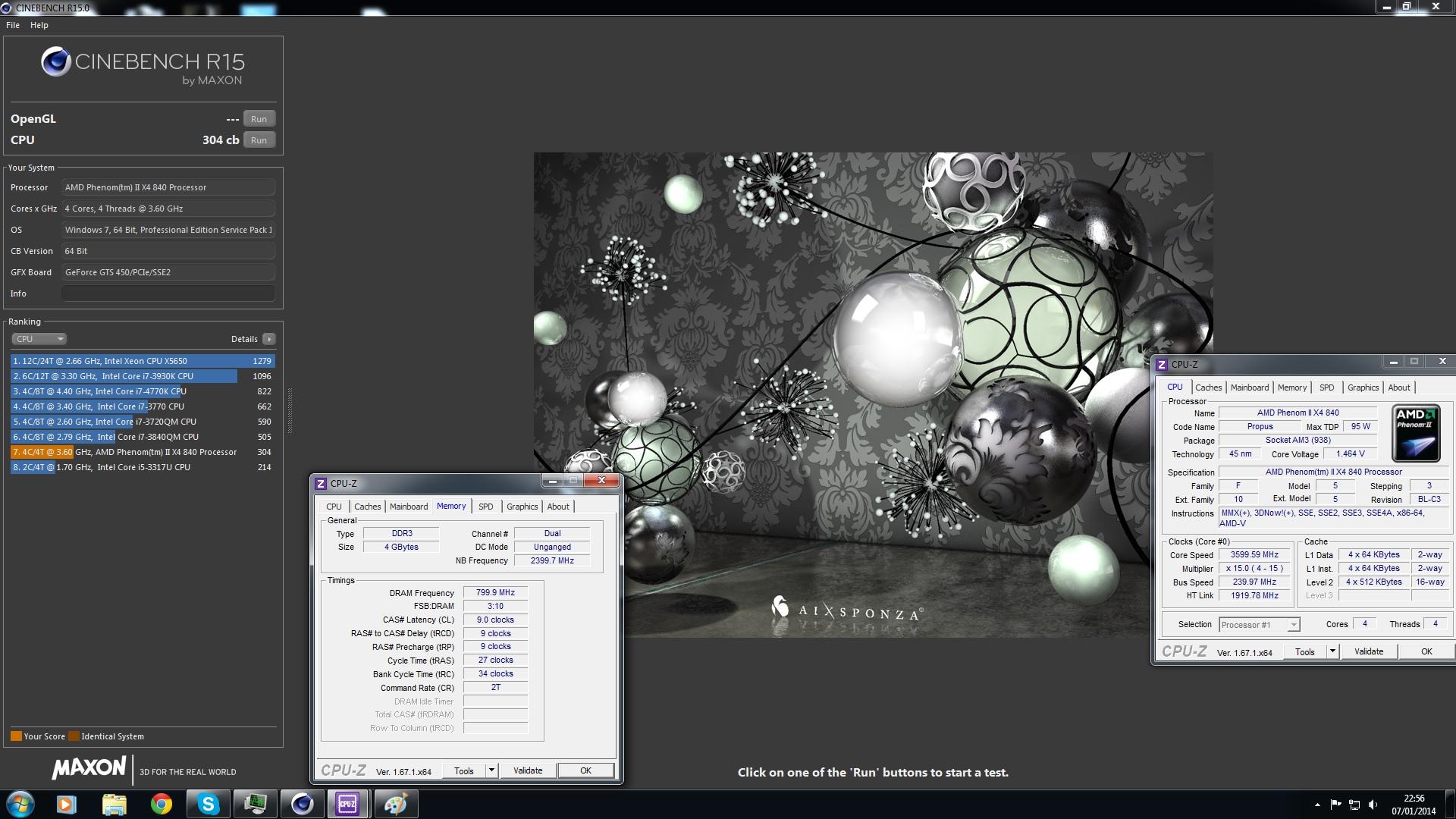Switch to Mainboard tab in Memory CPU-Z window
1456x819 pixels.
(x=409, y=507)
